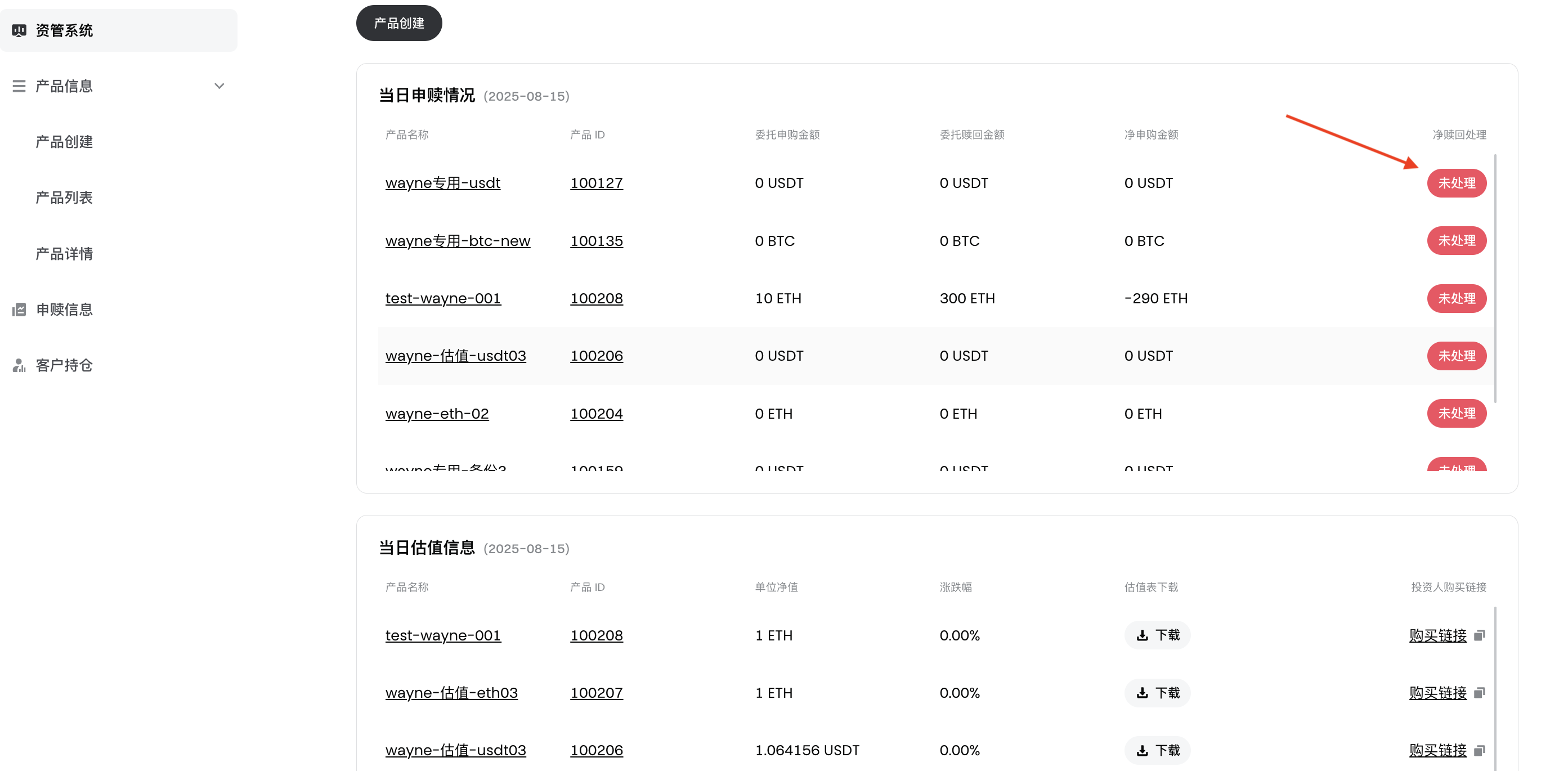Open product ID 100127 link

[596, 182]
